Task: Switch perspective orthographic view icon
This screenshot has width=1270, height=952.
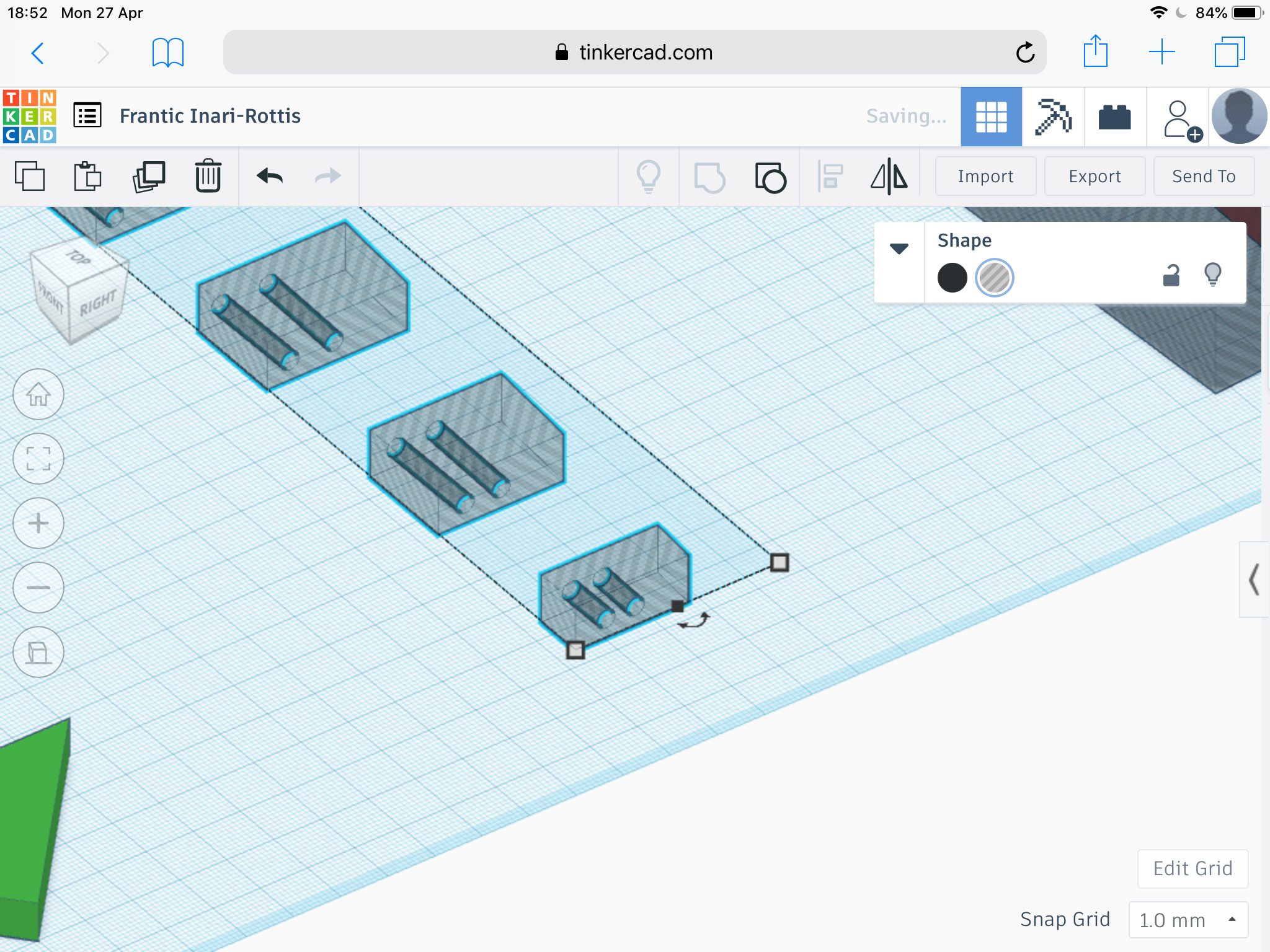Action: [x=38, y=652]
